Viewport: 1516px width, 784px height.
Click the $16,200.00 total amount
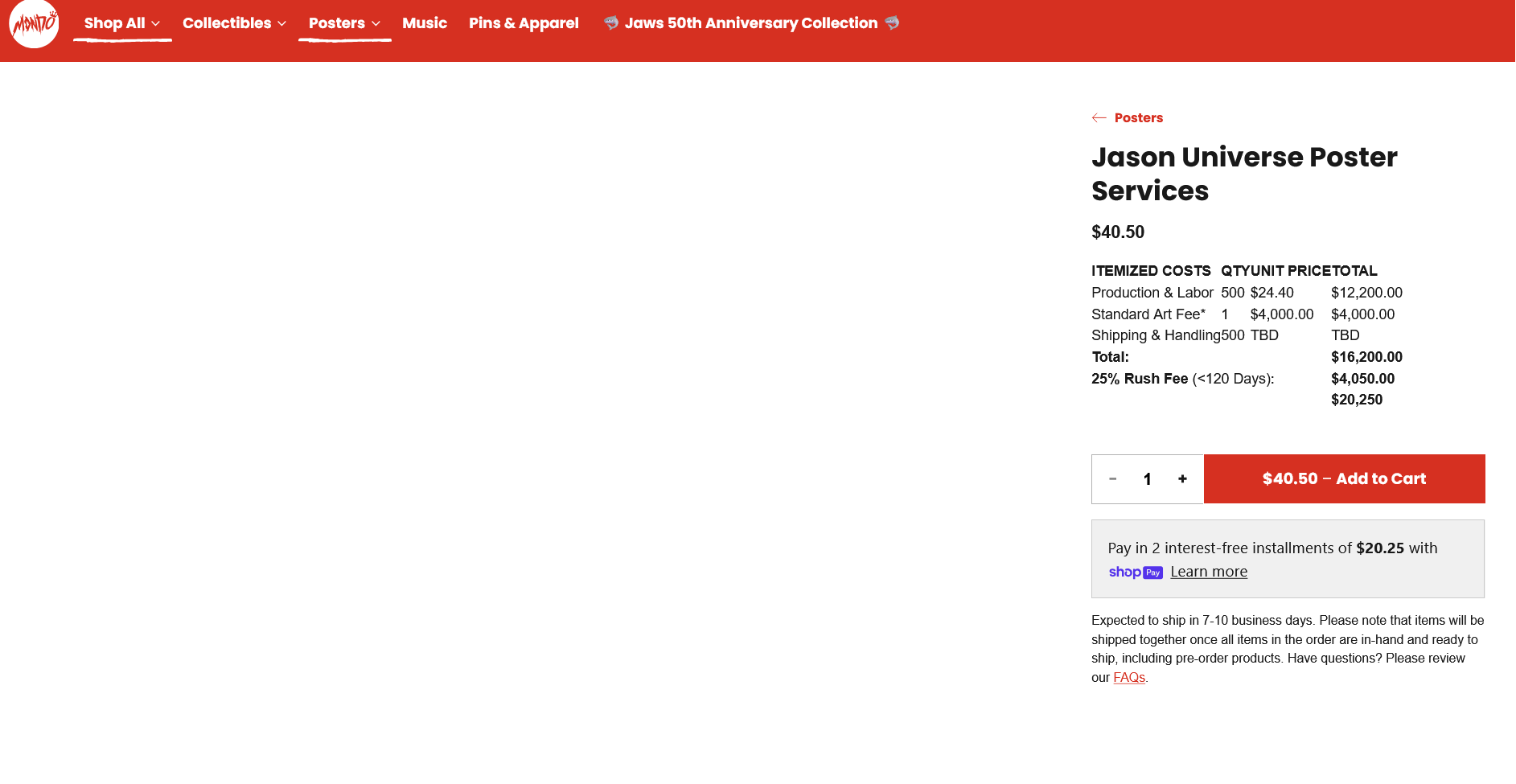[x=1366, y=357]
